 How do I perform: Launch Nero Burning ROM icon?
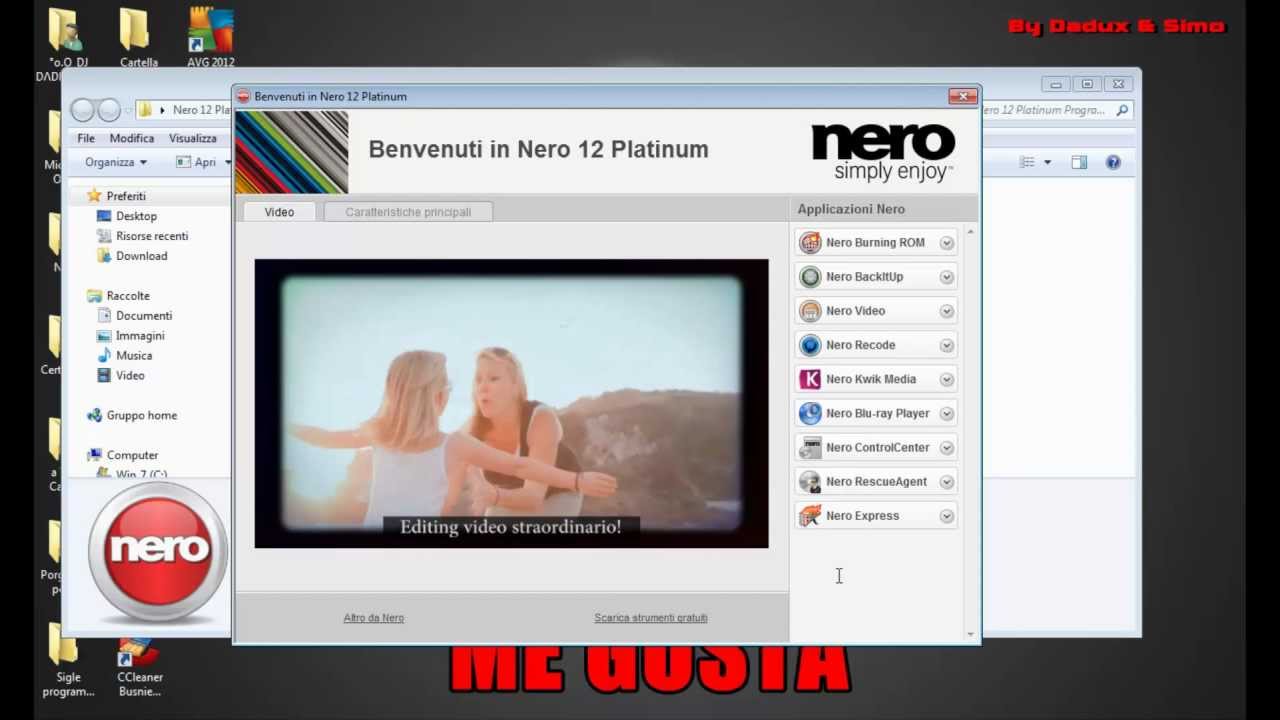click(x=810, y=243)
